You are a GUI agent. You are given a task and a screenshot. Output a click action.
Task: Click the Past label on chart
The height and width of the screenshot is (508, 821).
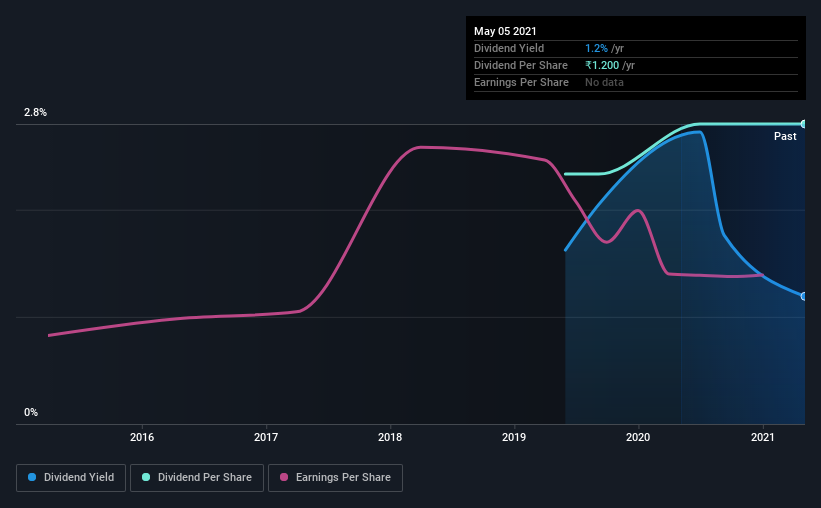(x=785, y=136)
